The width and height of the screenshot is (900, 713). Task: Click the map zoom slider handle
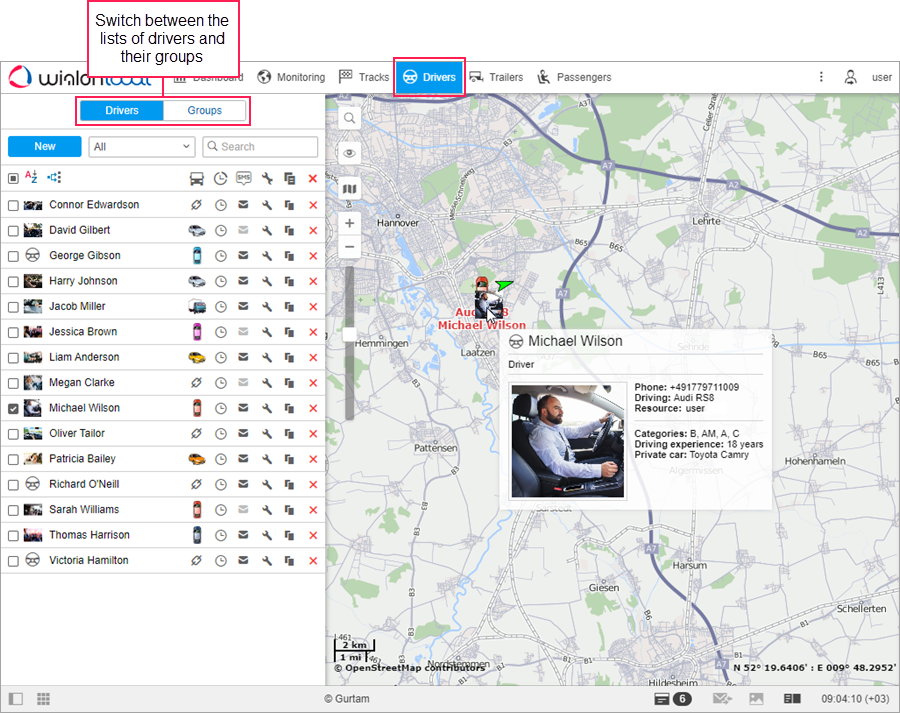pyautogui.click(x=349, y=334)
